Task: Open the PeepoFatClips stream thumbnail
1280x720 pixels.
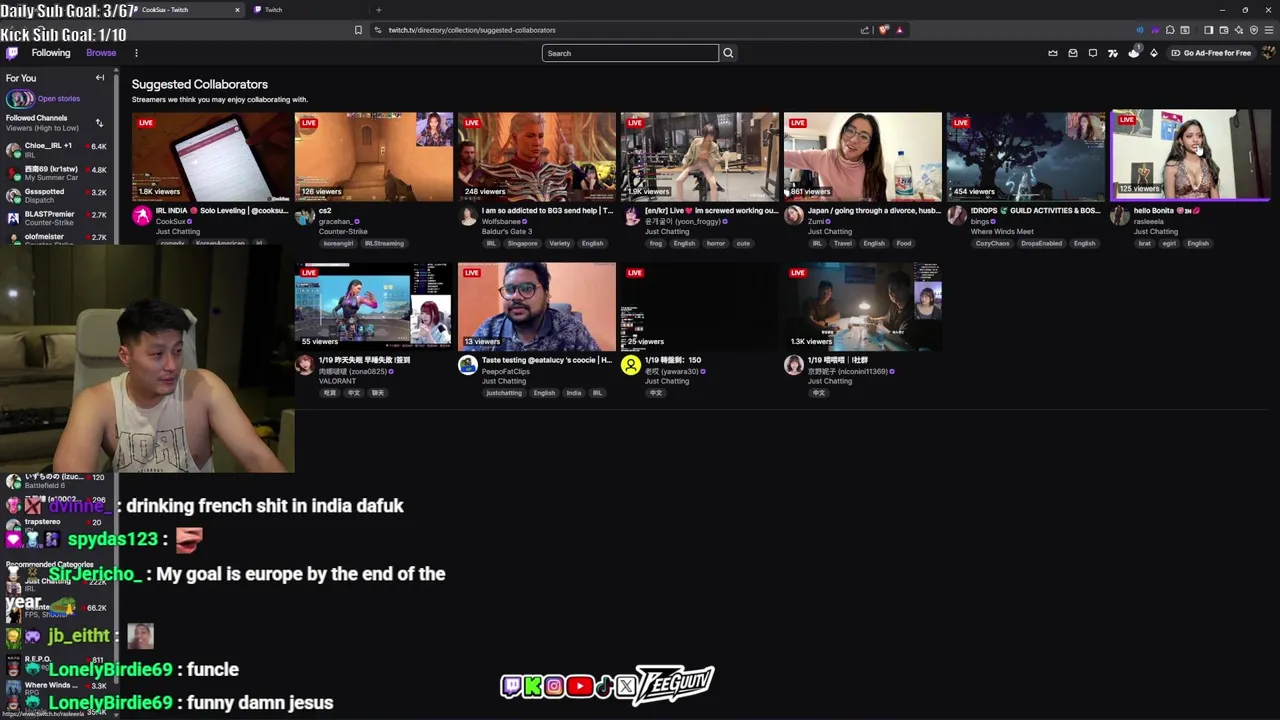Action: (537, 307)
